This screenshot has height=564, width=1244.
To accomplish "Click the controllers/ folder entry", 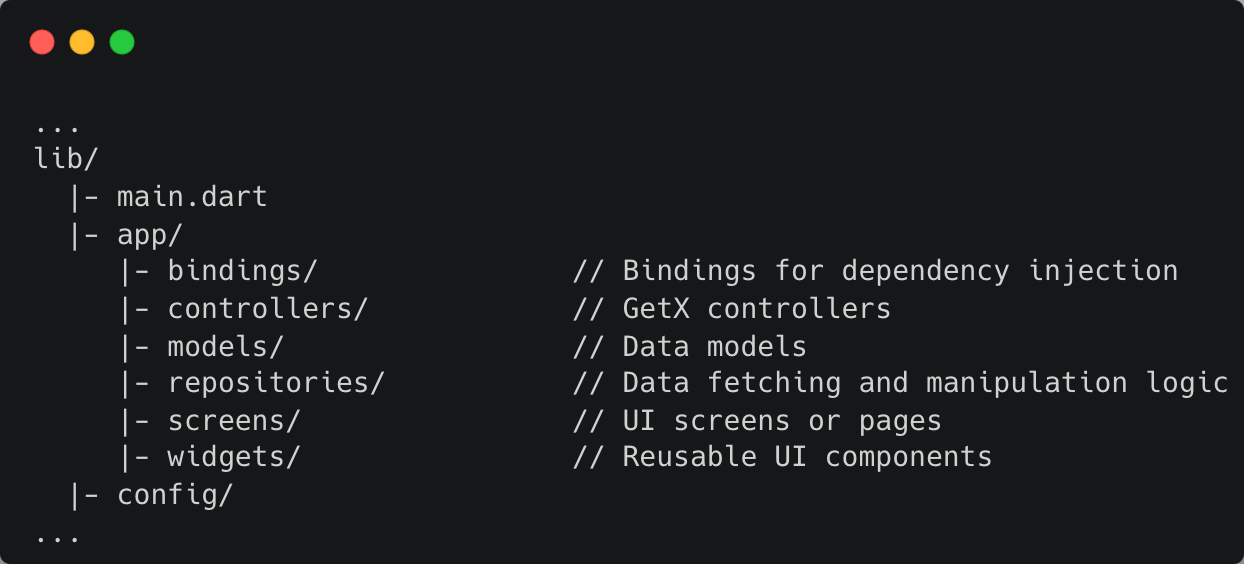I will 268,308.
